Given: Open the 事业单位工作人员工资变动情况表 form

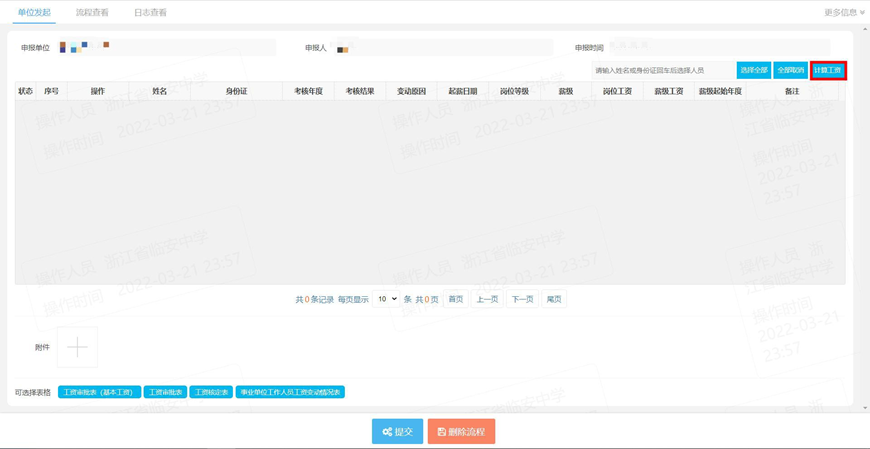Looking at the screenshot, I should (290, 392).
